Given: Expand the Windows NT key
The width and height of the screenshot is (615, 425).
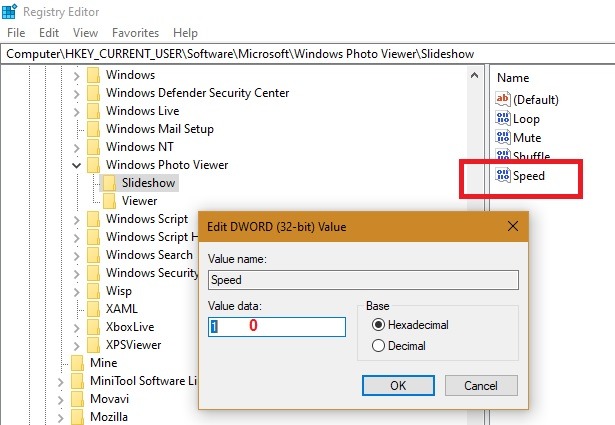Looking at the screenshot, I should click(x=76, y=148).
